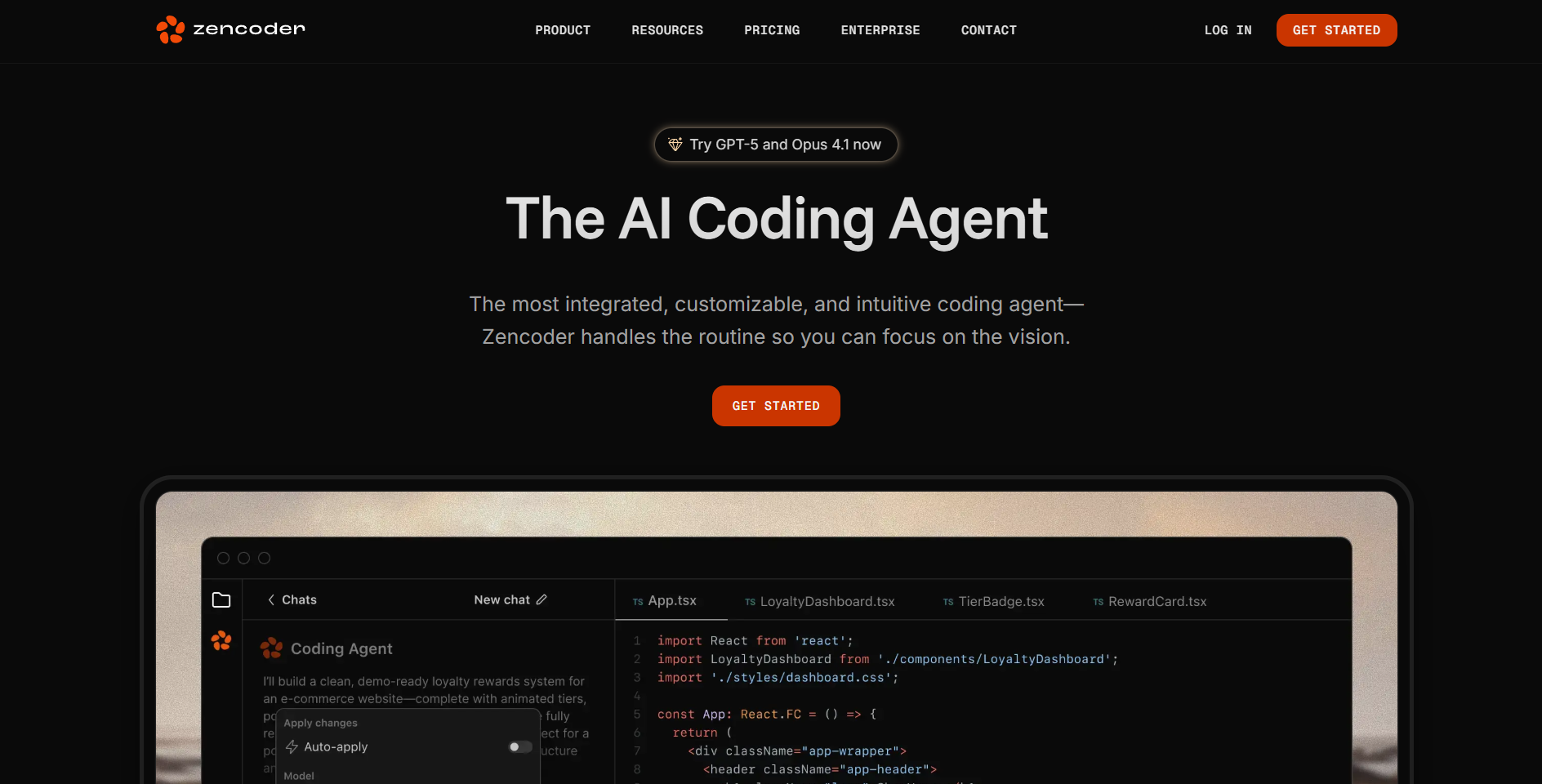Image resolution: width=1542 pixels, height=784 pixels.
Task: Open the RESOURCES menu
Action: pyautogui.click(x=666, y=30)
